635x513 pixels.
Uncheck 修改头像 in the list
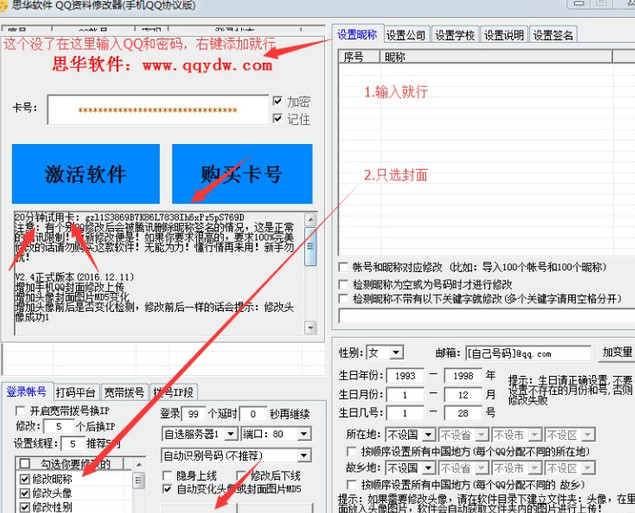point(25,493)
